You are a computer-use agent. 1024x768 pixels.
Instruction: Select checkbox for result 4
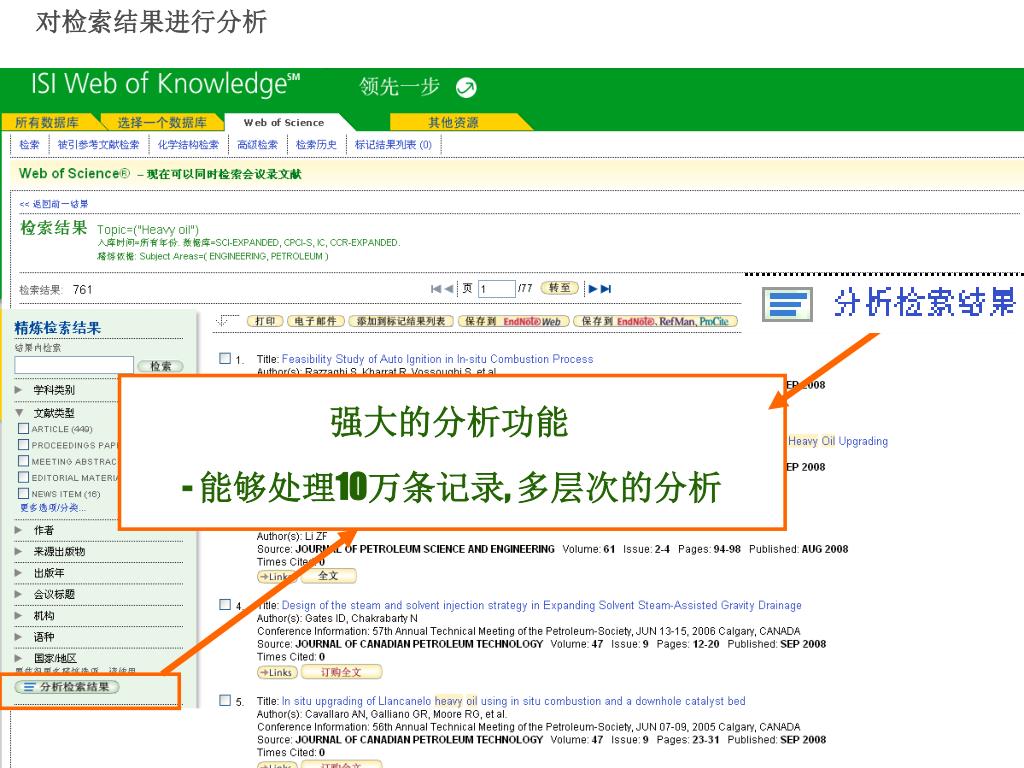click(225, 605)
